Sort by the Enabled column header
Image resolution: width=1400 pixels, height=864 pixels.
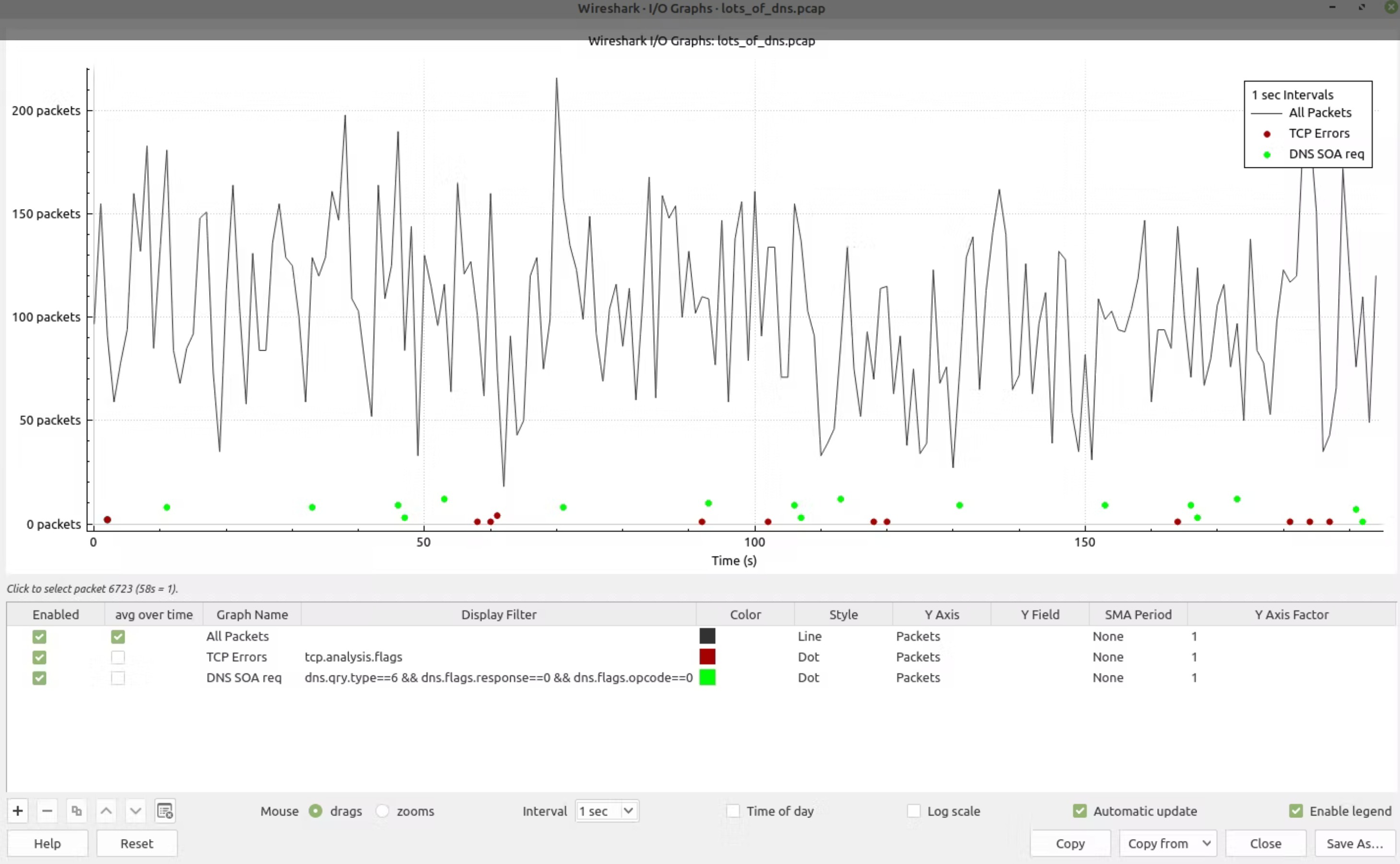tap(56, 614)
